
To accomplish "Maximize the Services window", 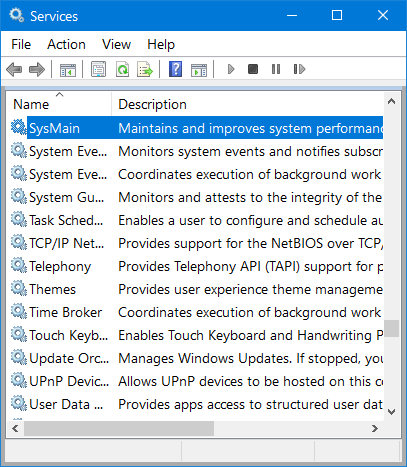I will coord(337,15).
